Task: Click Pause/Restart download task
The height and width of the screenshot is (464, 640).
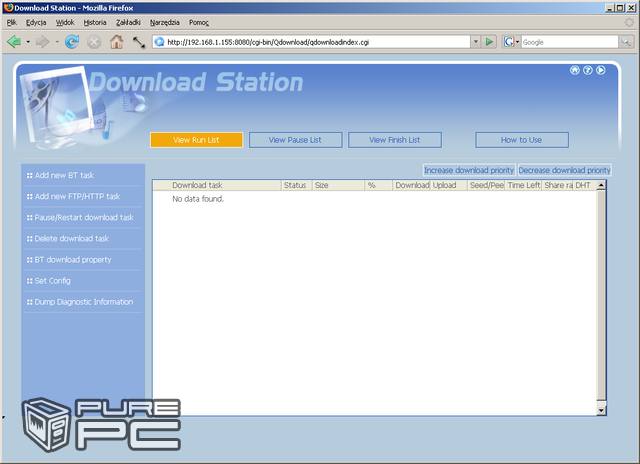Action: [x=83, y=218]
